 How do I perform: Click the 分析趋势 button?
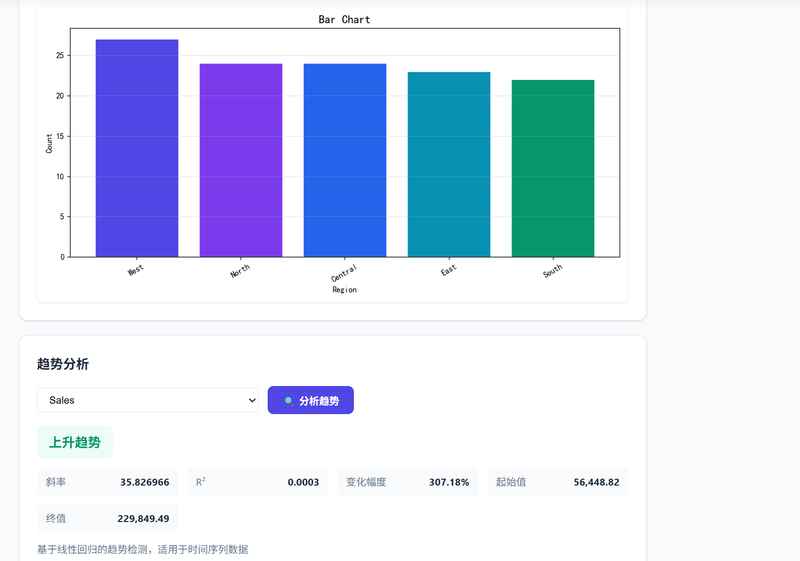pos(311,400)
